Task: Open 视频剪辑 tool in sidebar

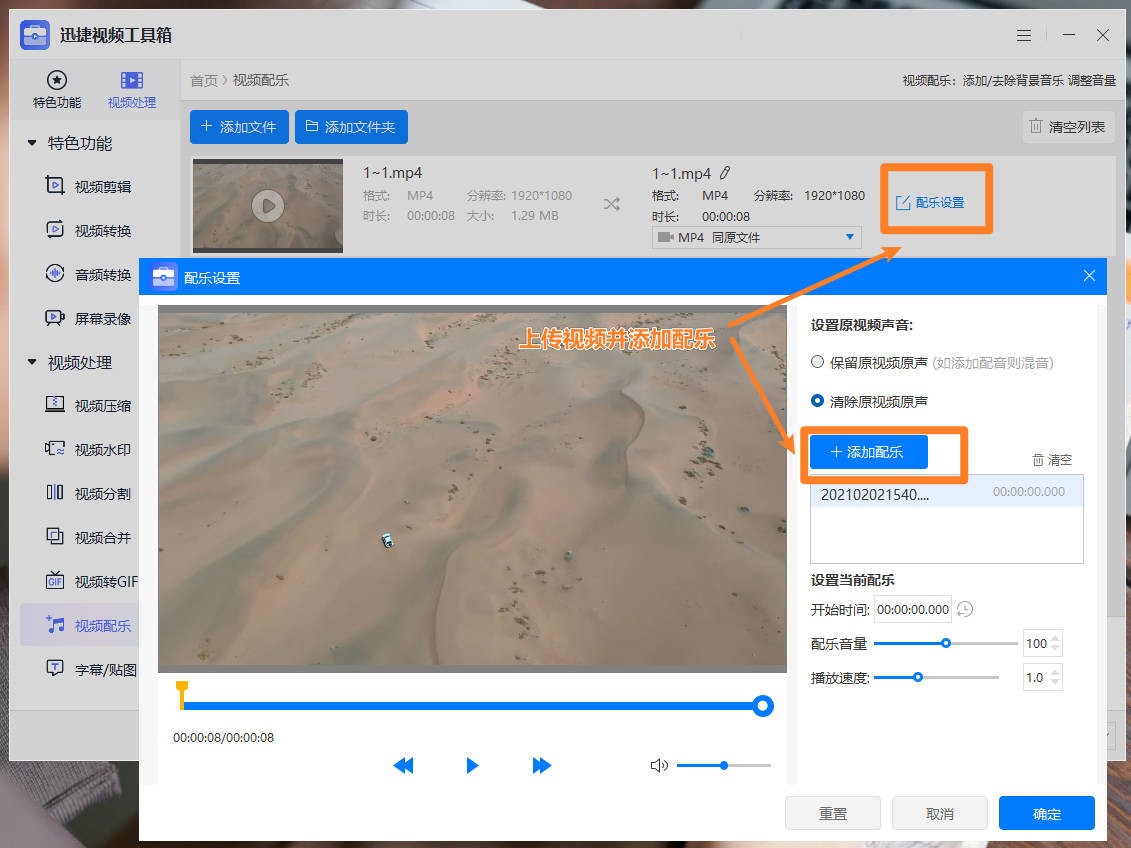Action: pos(102,187)
